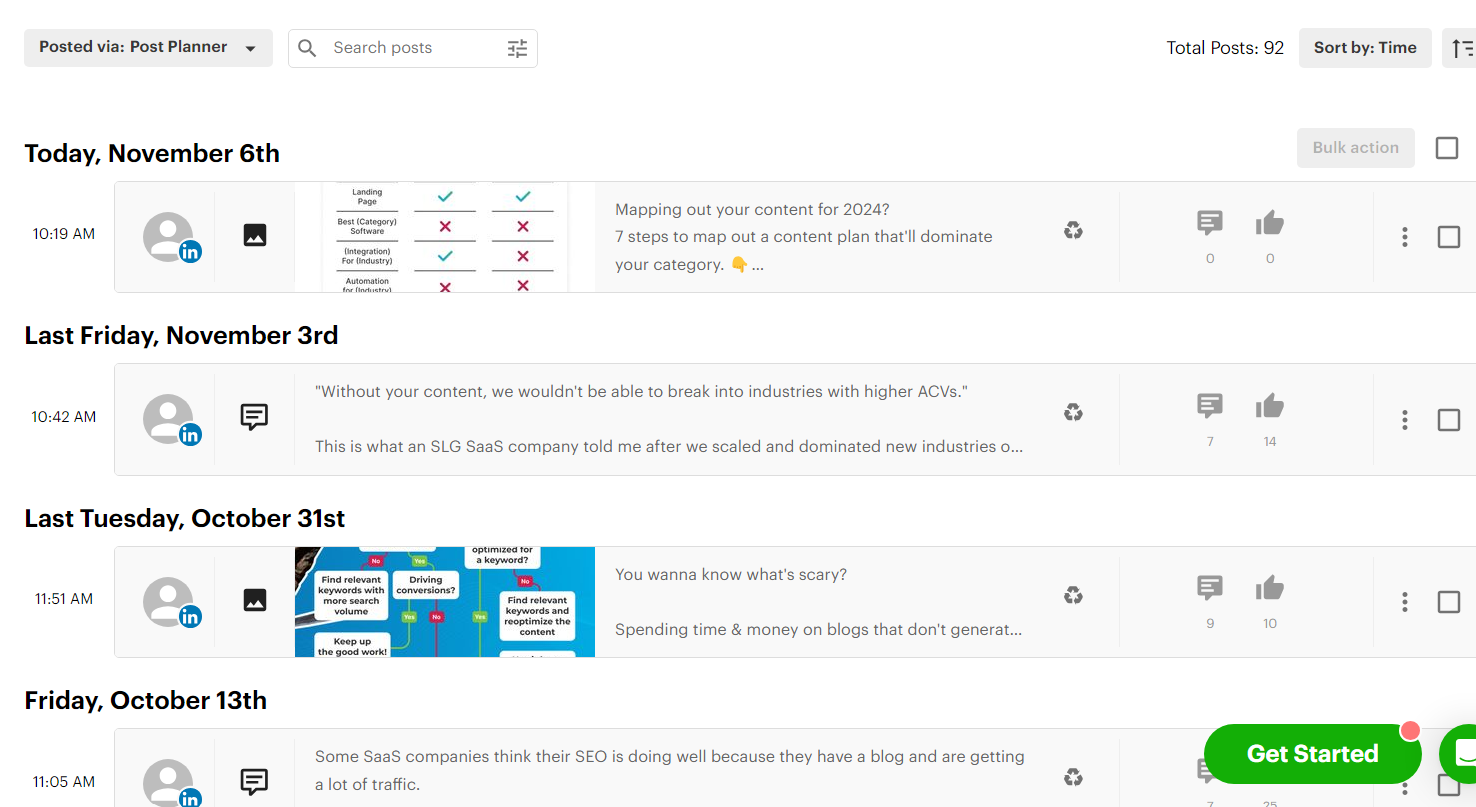Click the 10:42 AM timestamp

[x=64, y=417]
